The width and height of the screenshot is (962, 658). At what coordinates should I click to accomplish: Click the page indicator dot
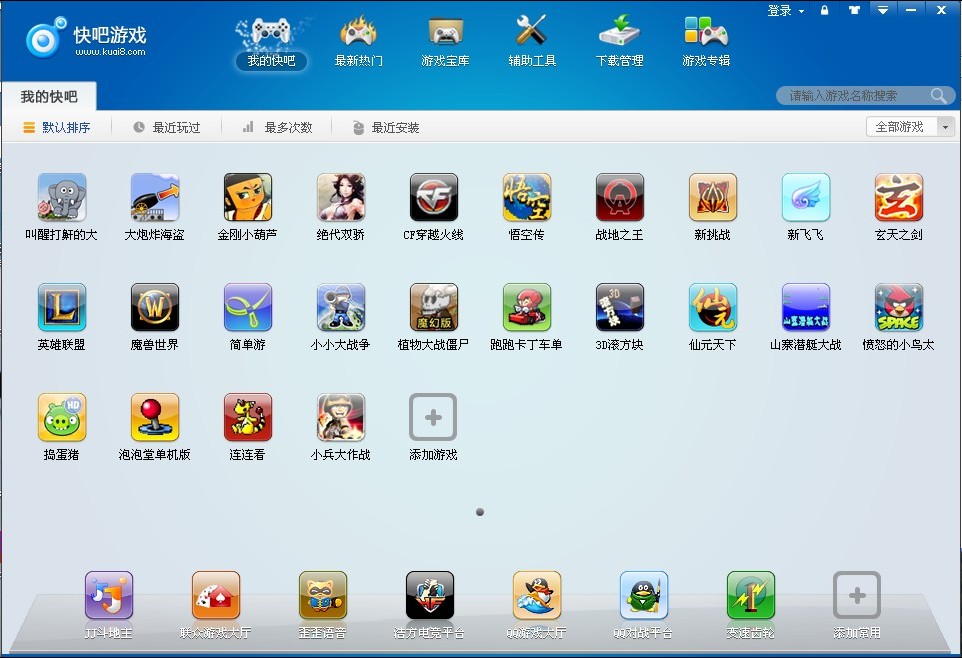coord(480,512)
